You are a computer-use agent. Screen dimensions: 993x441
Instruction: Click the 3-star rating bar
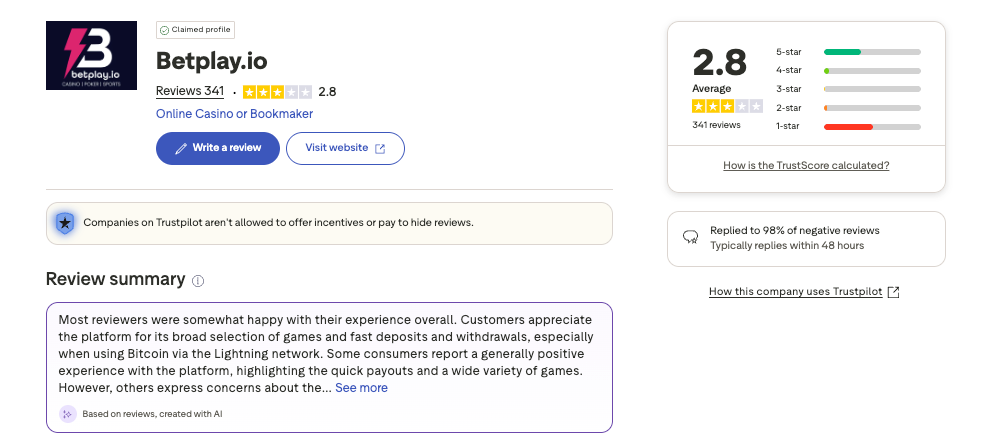pos(872,89)
